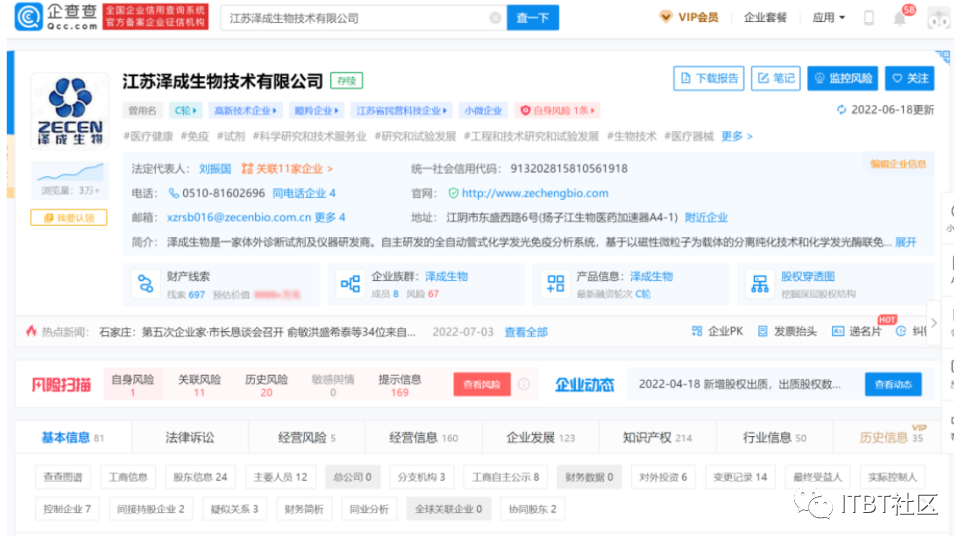The image size is (970, 547).
Task: Expand company description with 展开
Action: 905,242
